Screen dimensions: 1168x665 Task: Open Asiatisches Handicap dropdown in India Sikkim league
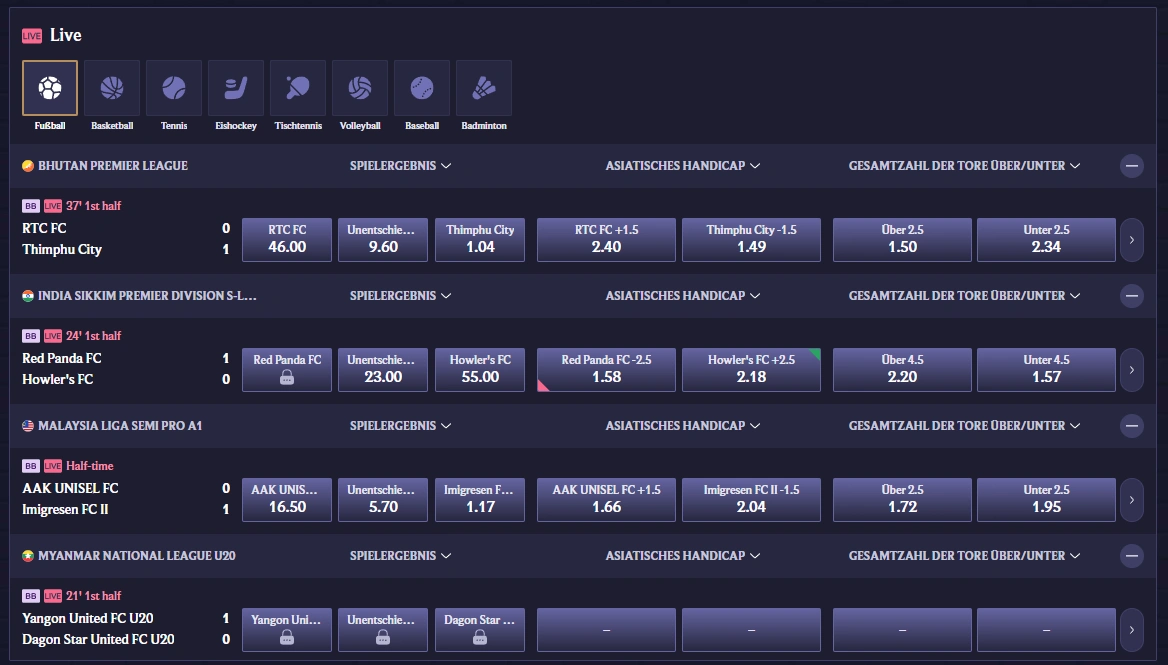[682, 296]
